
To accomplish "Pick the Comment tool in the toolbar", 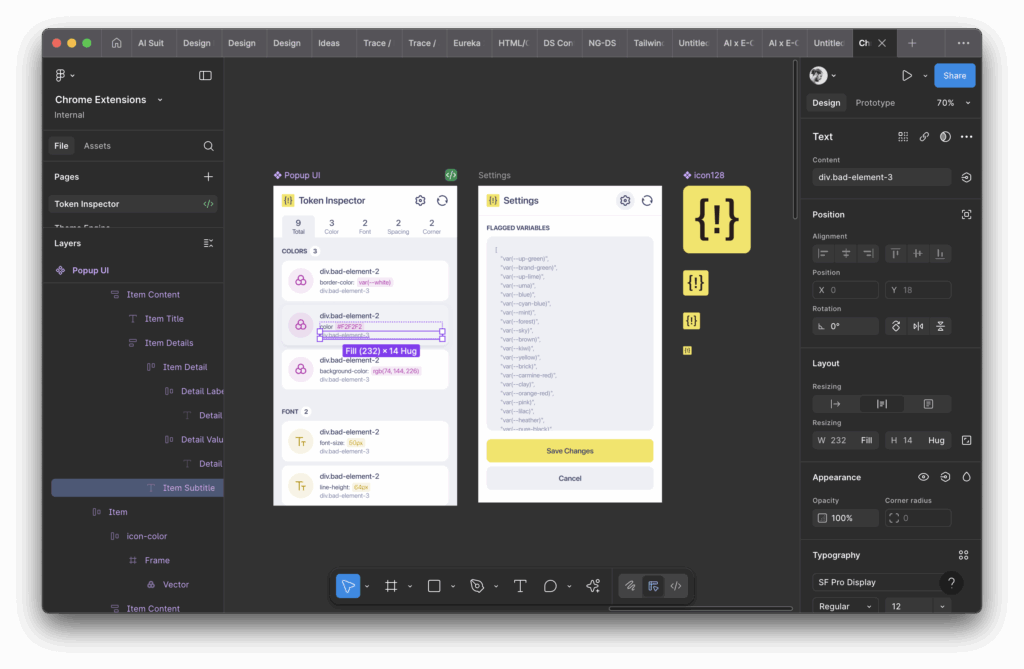I will pyautogui.click(x=550, y=586).
